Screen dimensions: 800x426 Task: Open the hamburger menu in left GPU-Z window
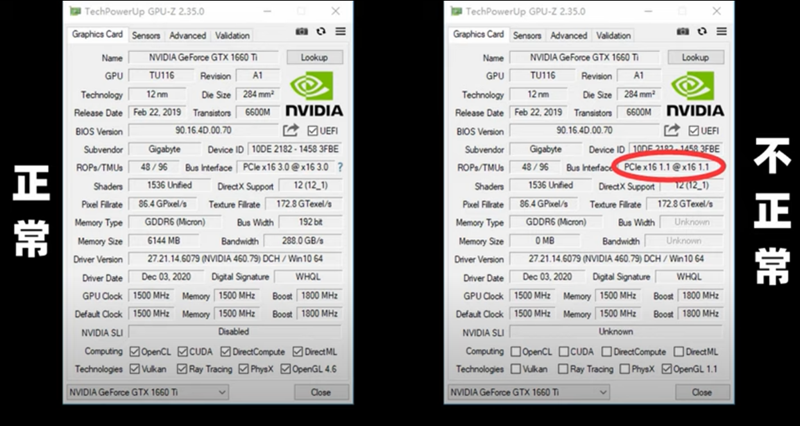[340, 32]
